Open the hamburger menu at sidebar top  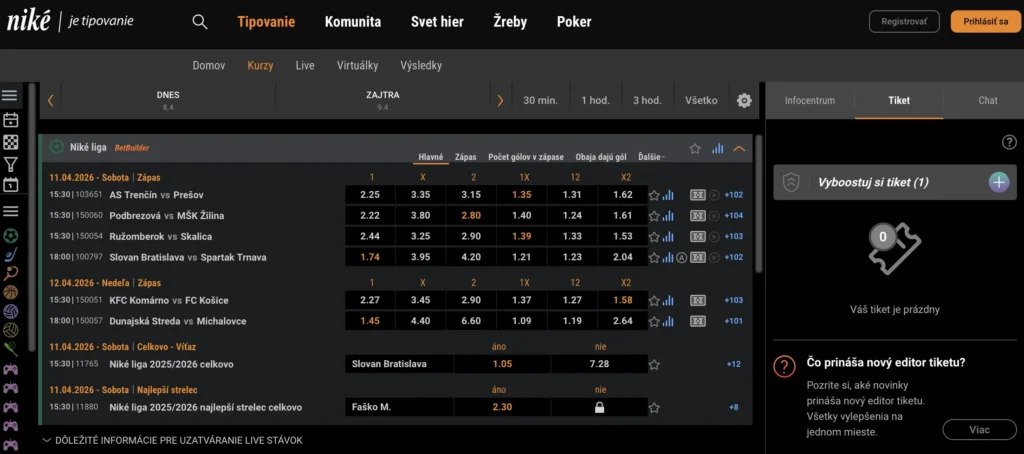click(10, 96)
